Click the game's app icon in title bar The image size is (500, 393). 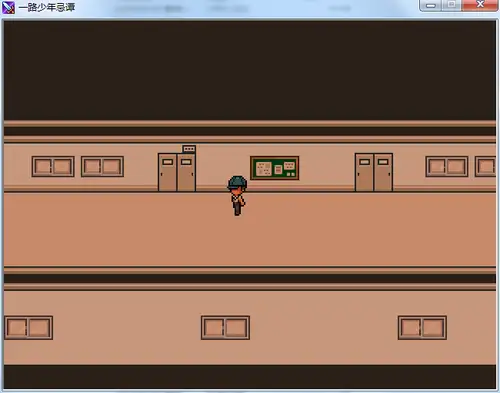tap(8, 7)
